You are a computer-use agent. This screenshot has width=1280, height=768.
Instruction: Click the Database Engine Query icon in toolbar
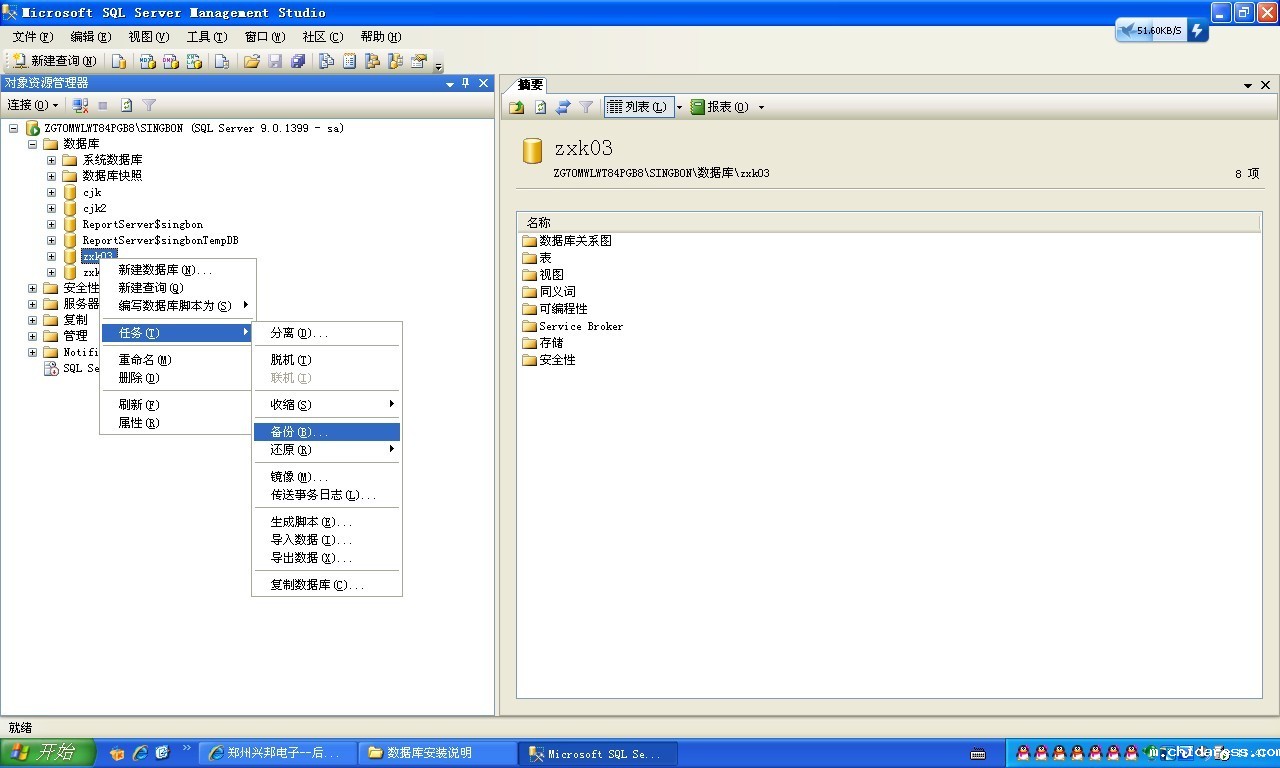pos(119,61)
